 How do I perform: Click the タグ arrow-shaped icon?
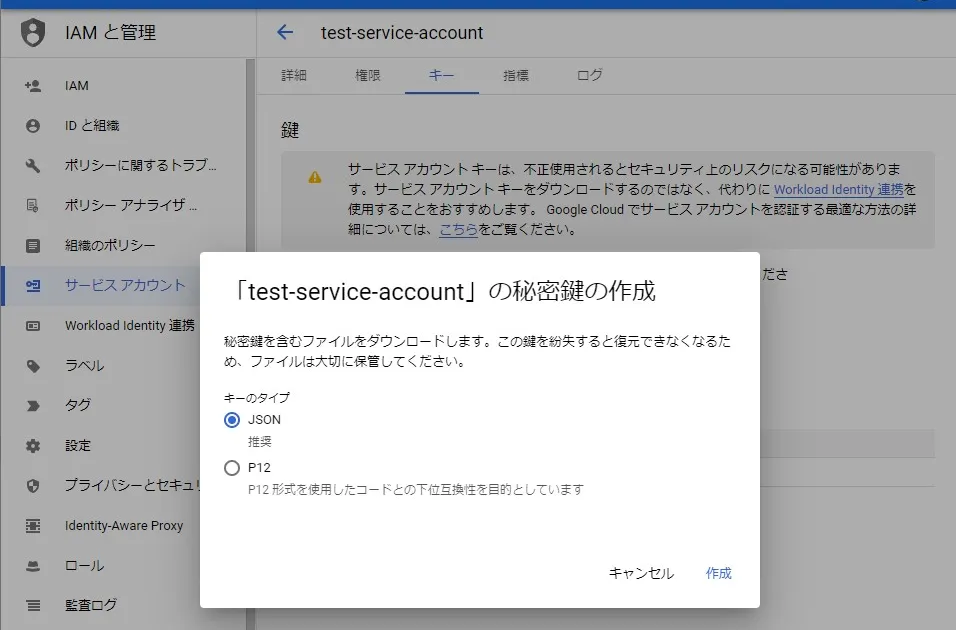[x=33, y=406]
